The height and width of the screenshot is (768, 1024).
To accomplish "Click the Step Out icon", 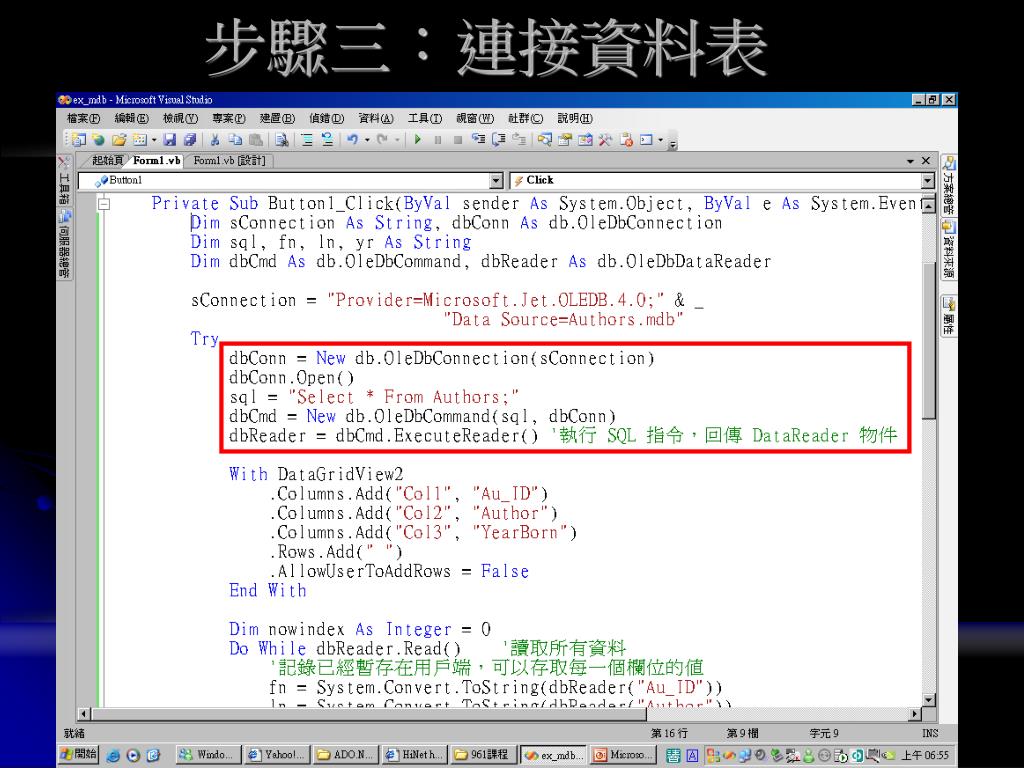I will [x=519, y=139].
